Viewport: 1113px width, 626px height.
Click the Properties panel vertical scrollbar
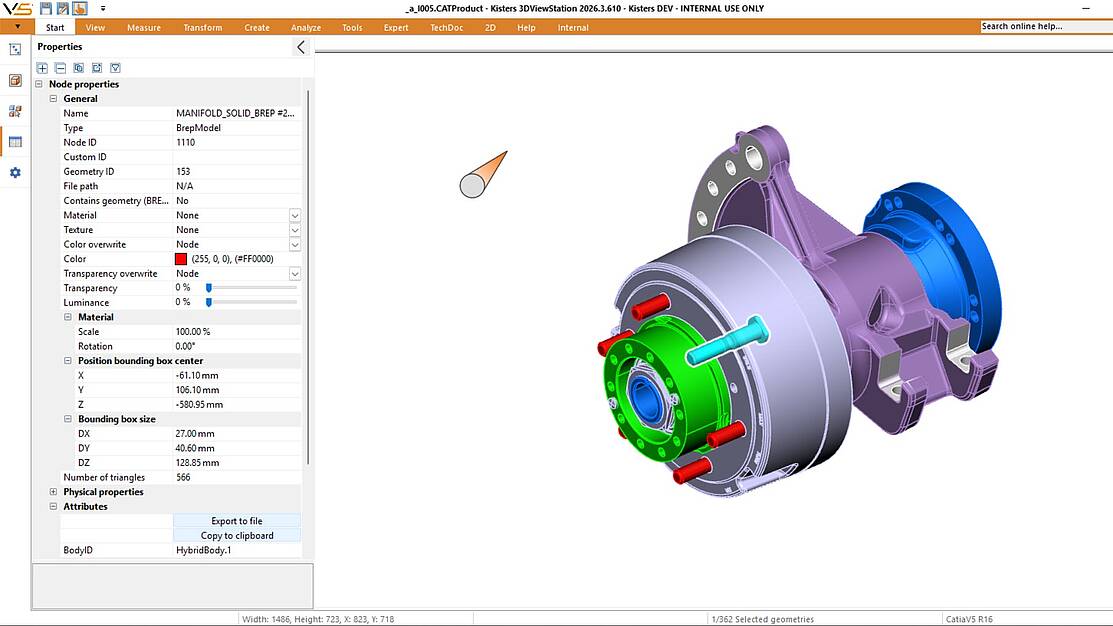(308, 277)
